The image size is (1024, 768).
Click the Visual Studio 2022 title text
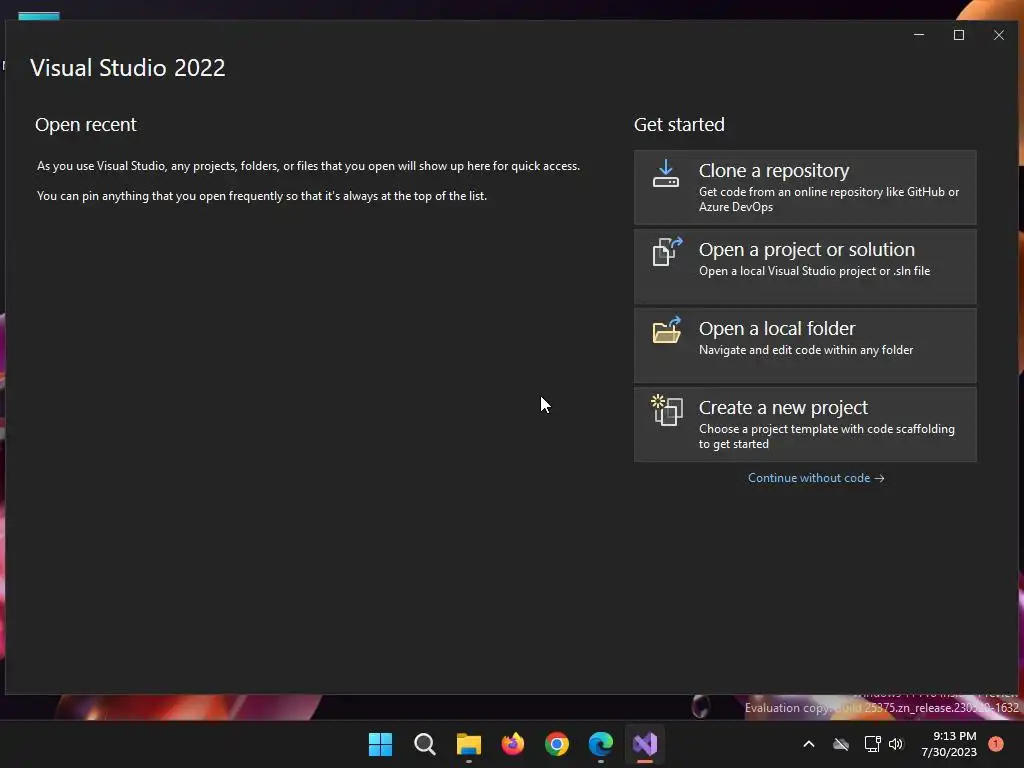[x=127, y=67]
